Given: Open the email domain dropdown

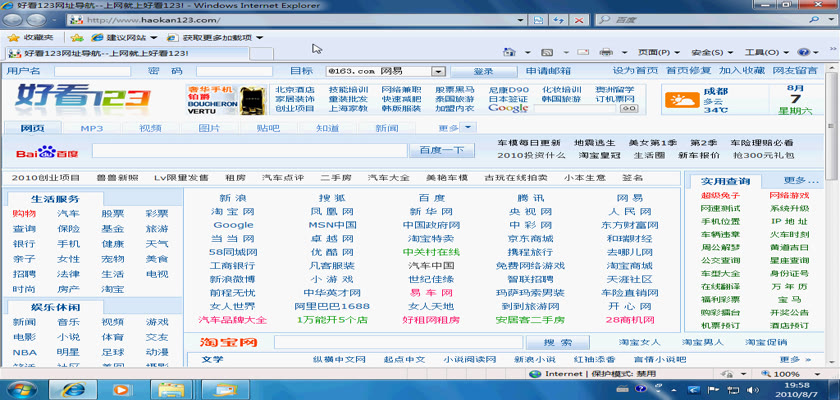Looking at the screenshot, I should click(438, 71).
